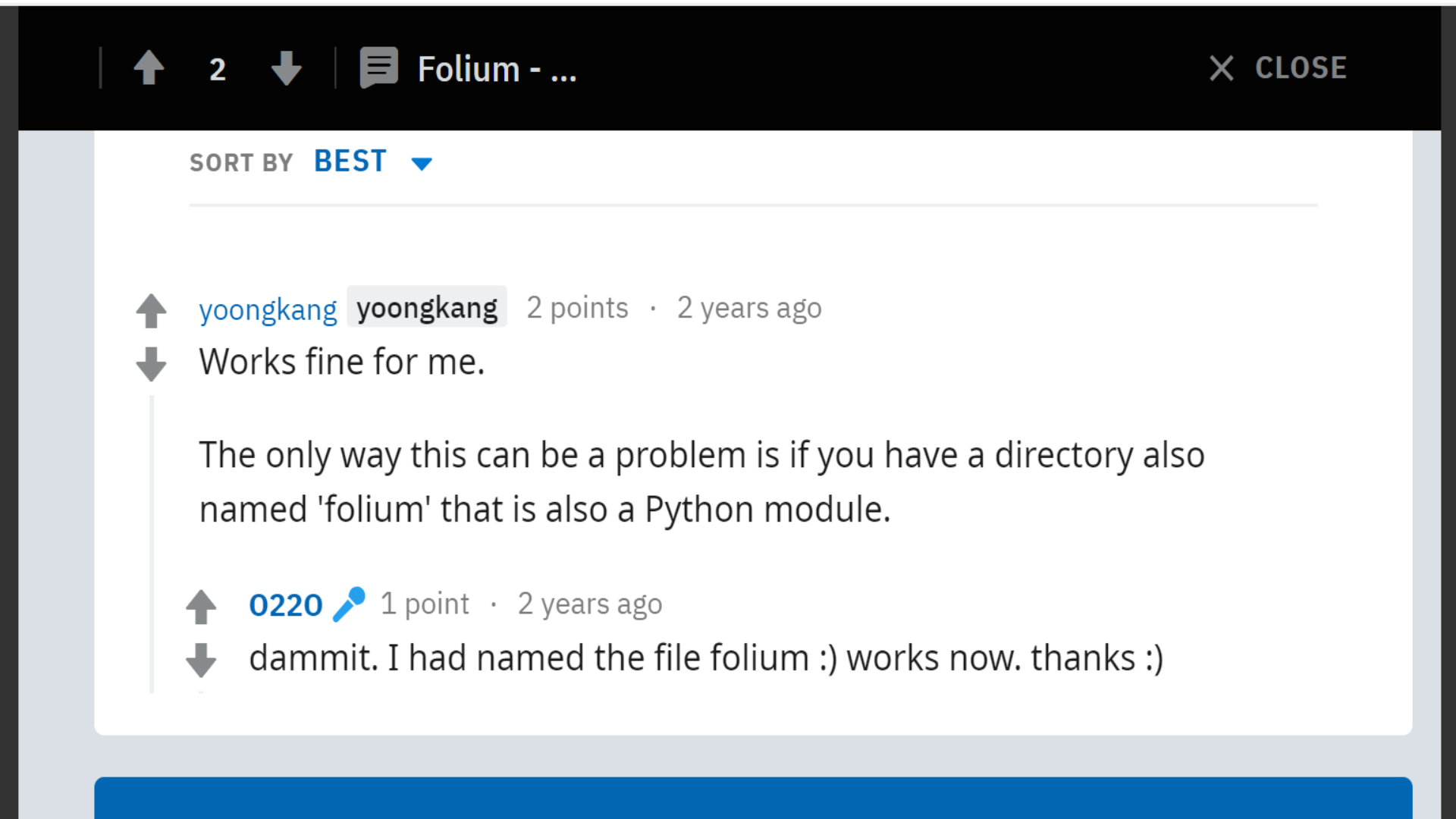Downvote yoongkang's comment
This screenshot has height=819, width=1456.
click(151, 364)
